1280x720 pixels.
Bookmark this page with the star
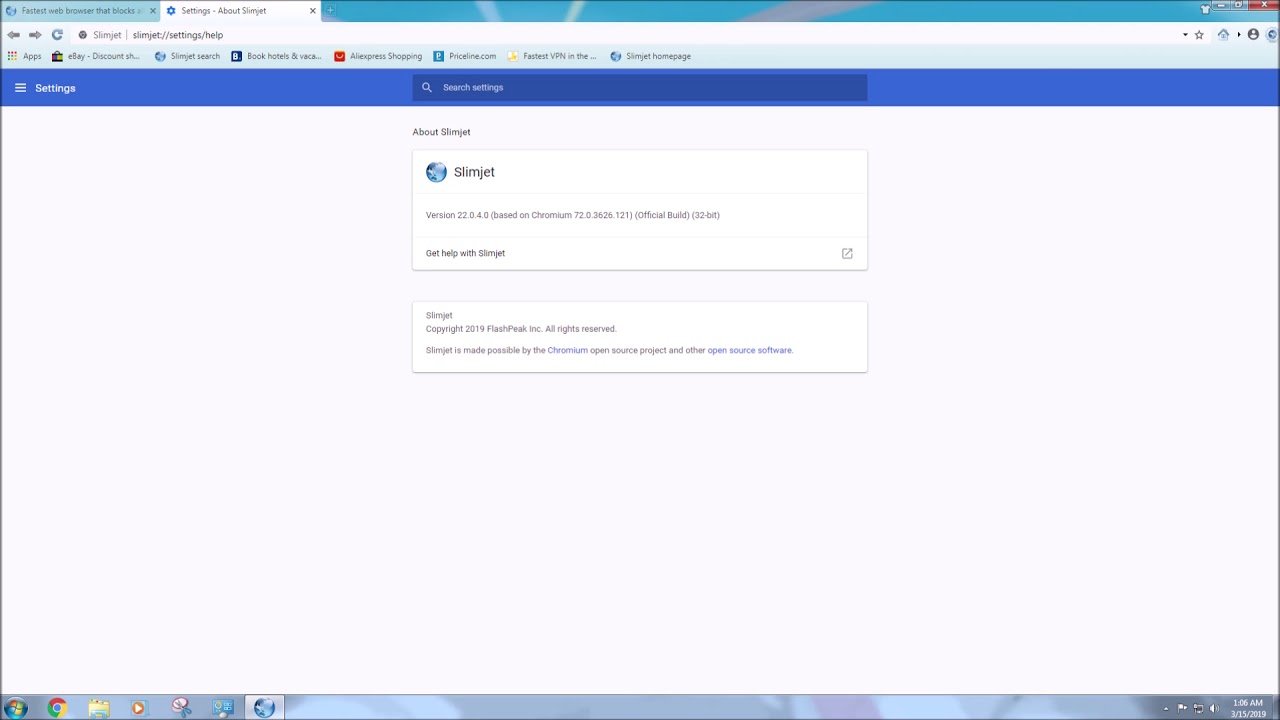1199,35
